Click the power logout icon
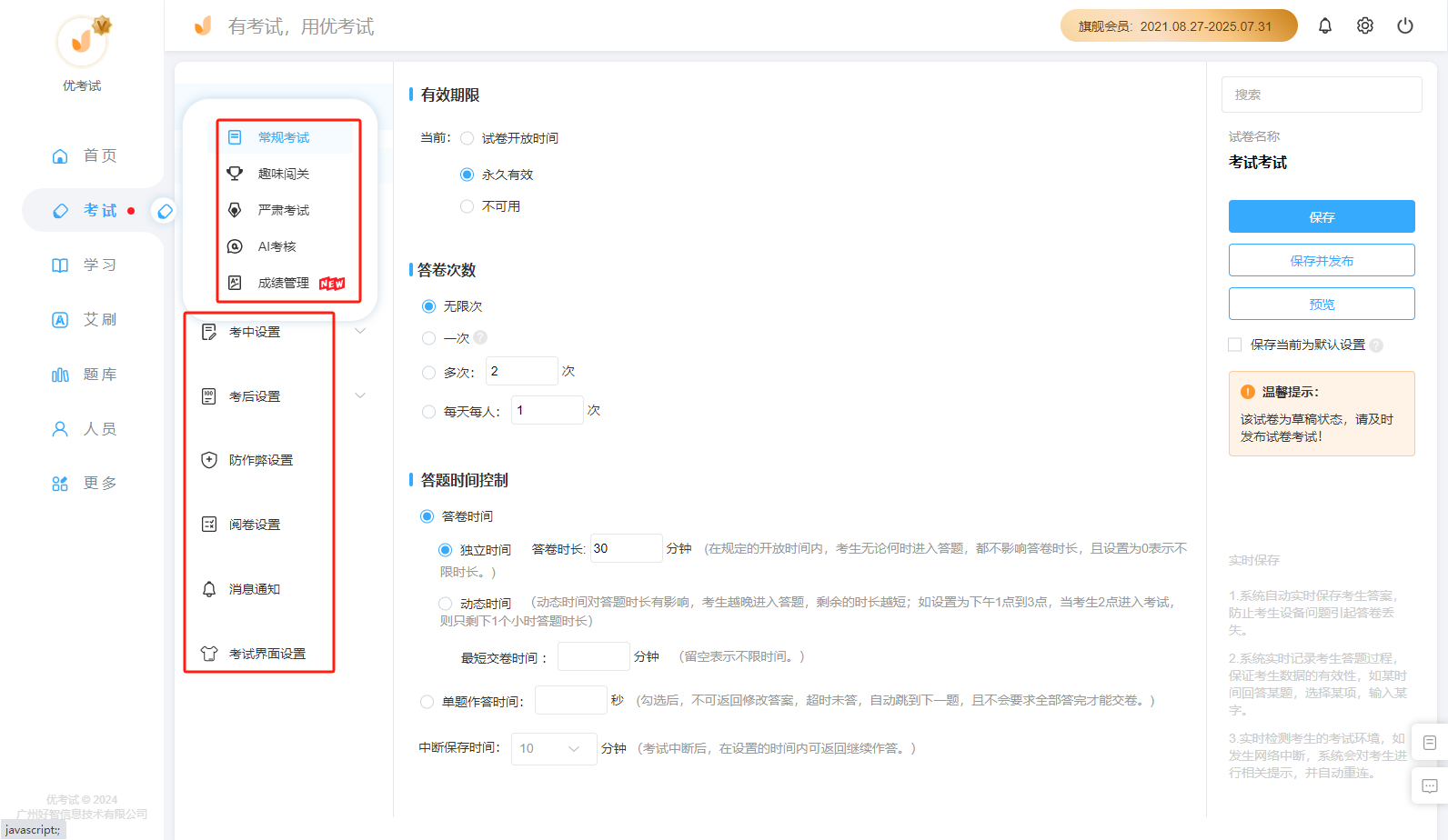This screenshot has height=840, width=1448. (x=1405, y=25)
